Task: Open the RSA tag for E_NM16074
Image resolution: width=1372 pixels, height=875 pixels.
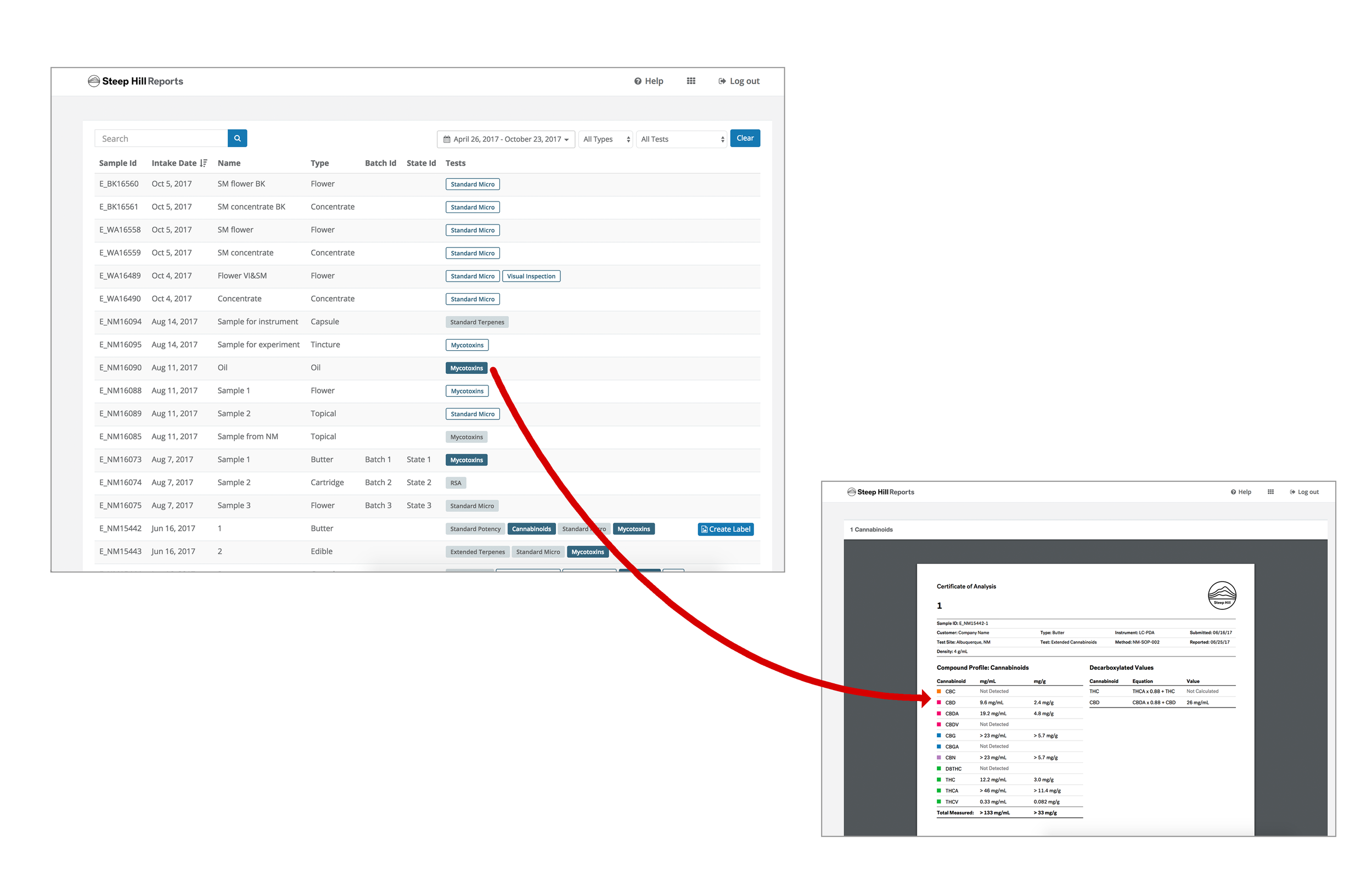Action: point(456,483)
